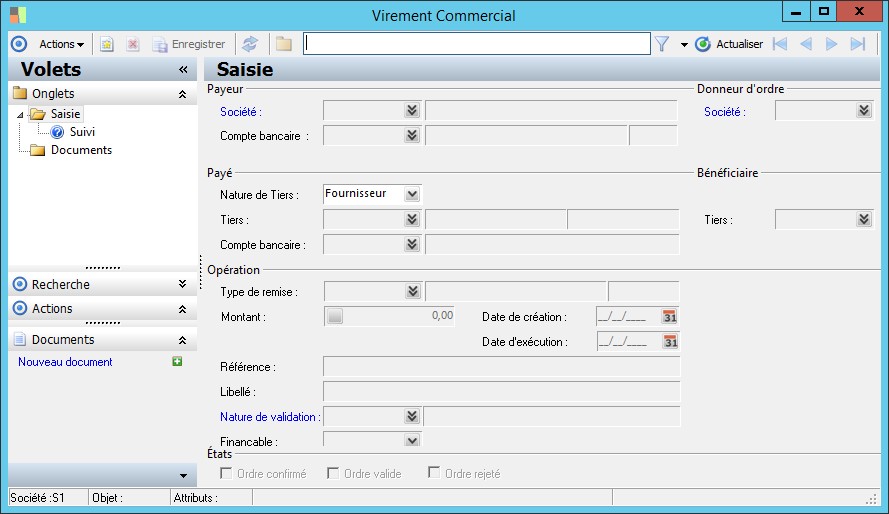
Task: Open the Nature de Tiers Fournisseur combo box
Action: pyautogui.click(x=372, y=194)
